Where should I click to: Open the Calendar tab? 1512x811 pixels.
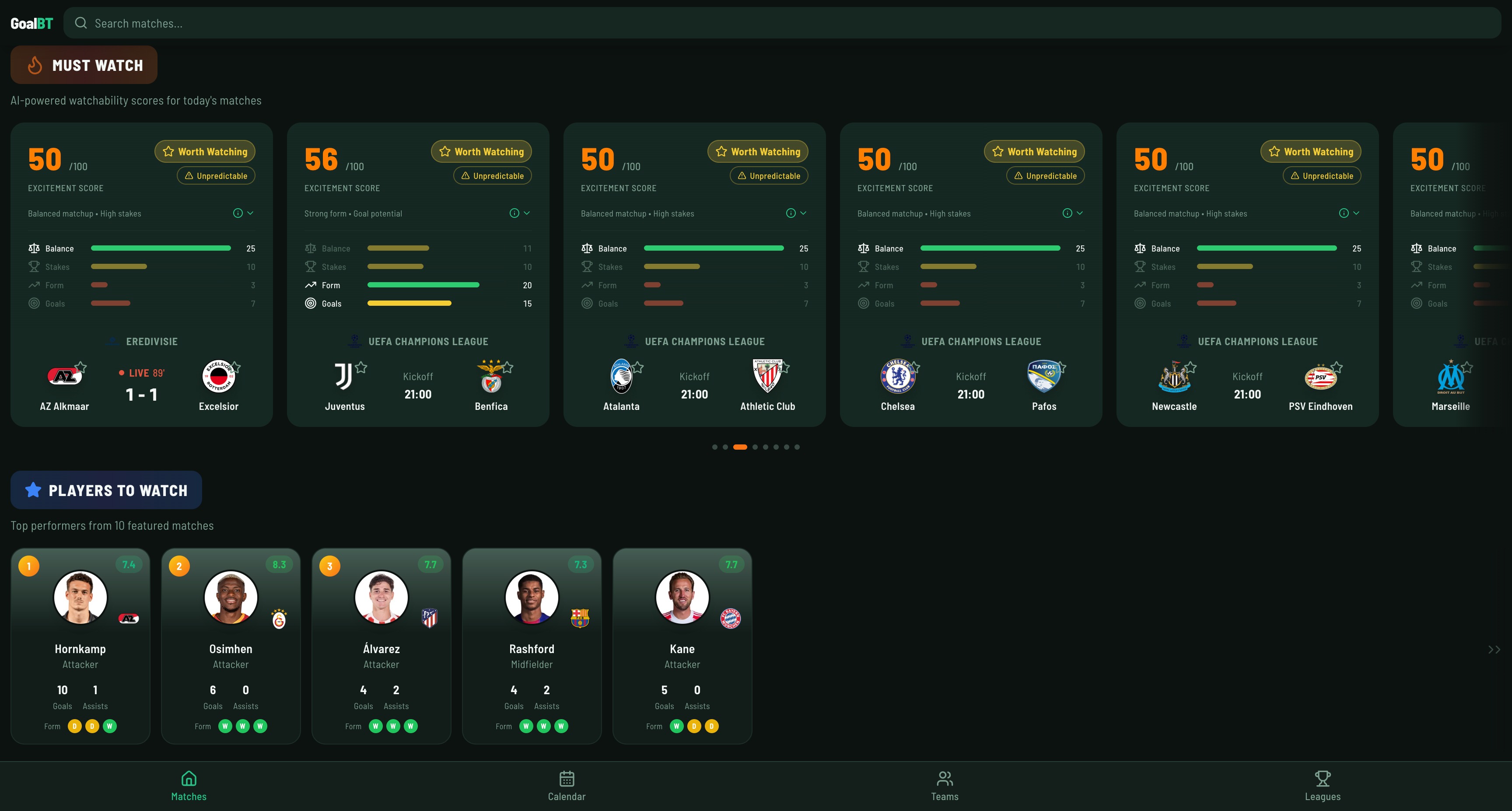coord(567,787)
